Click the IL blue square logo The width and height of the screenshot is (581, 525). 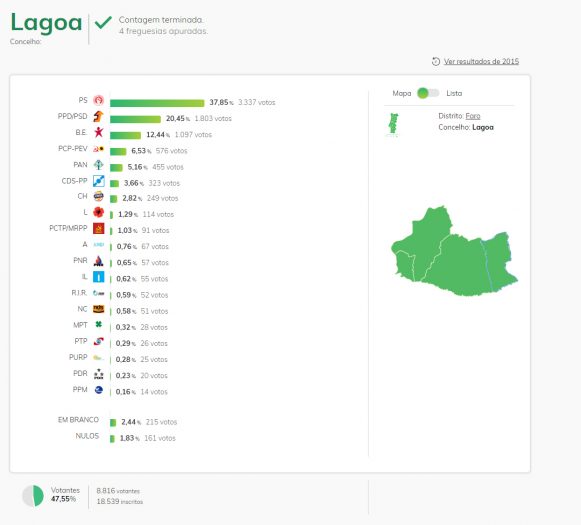[x=98, y=277]
